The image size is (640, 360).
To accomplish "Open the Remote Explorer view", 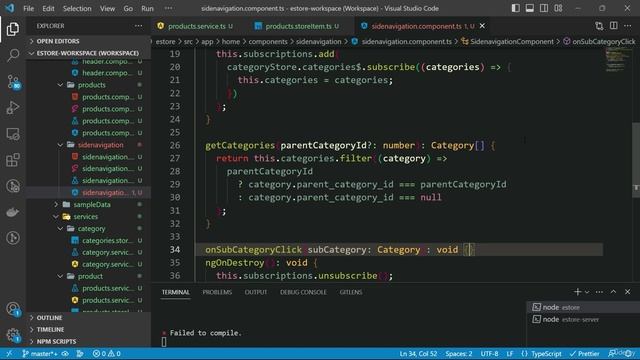I will pos(13,134).
